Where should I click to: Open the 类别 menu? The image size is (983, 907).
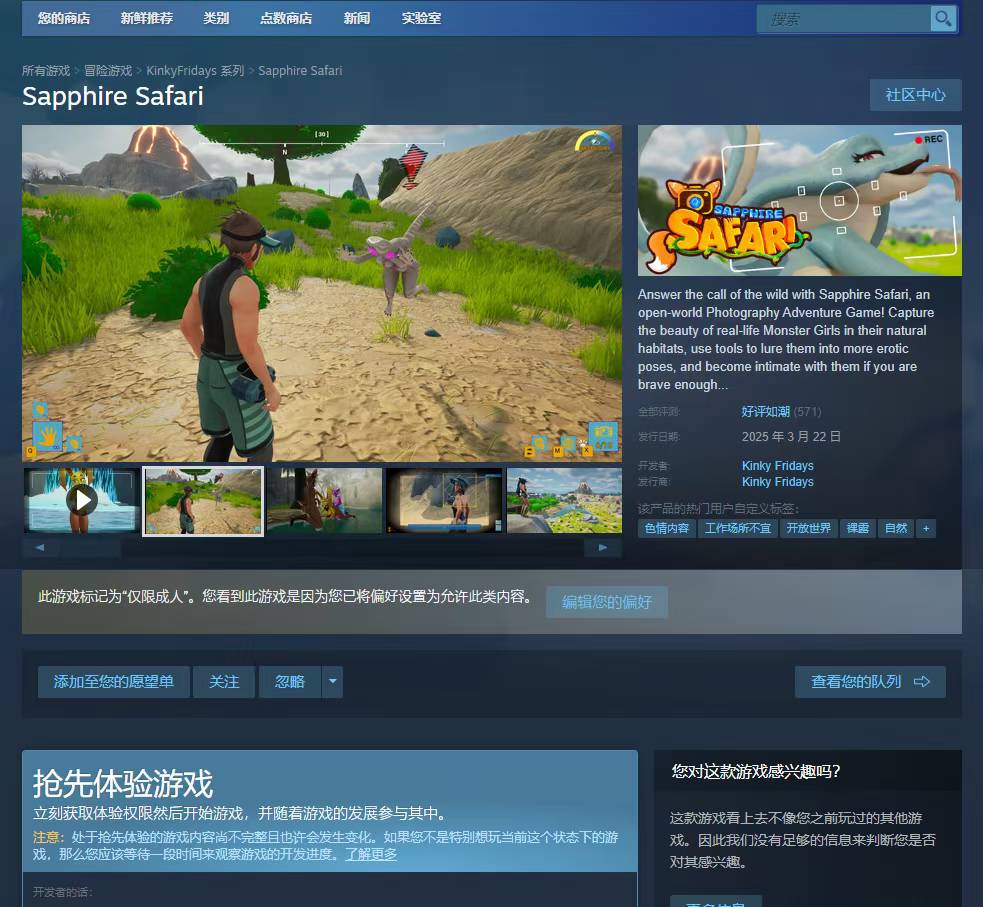click(216, 18)
